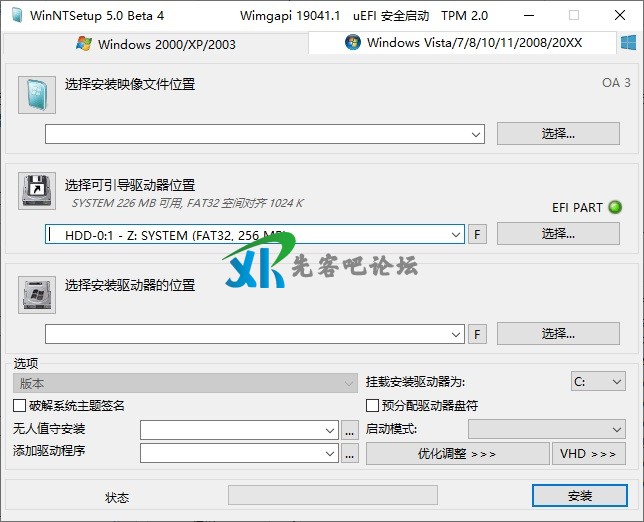The height and width of the screenshot is (522, 644).
Task: Click the install image file location icon
Action: [37, 94]
